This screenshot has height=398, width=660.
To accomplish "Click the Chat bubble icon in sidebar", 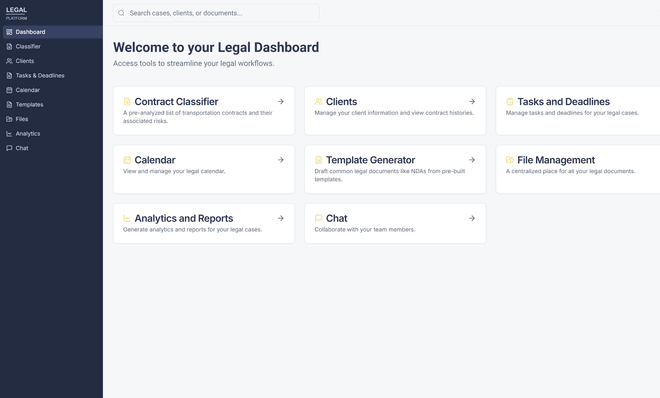I will [x=9, y=148].
